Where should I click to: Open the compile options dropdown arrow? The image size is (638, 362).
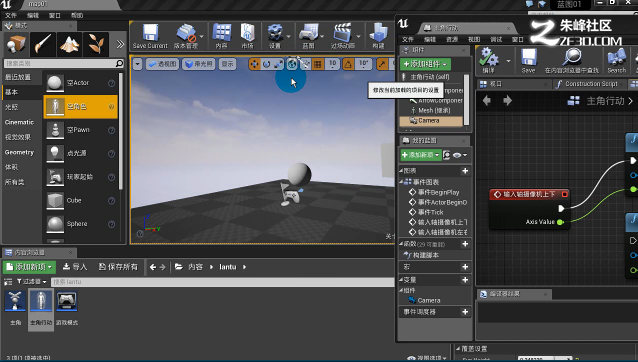pos(509,61)
